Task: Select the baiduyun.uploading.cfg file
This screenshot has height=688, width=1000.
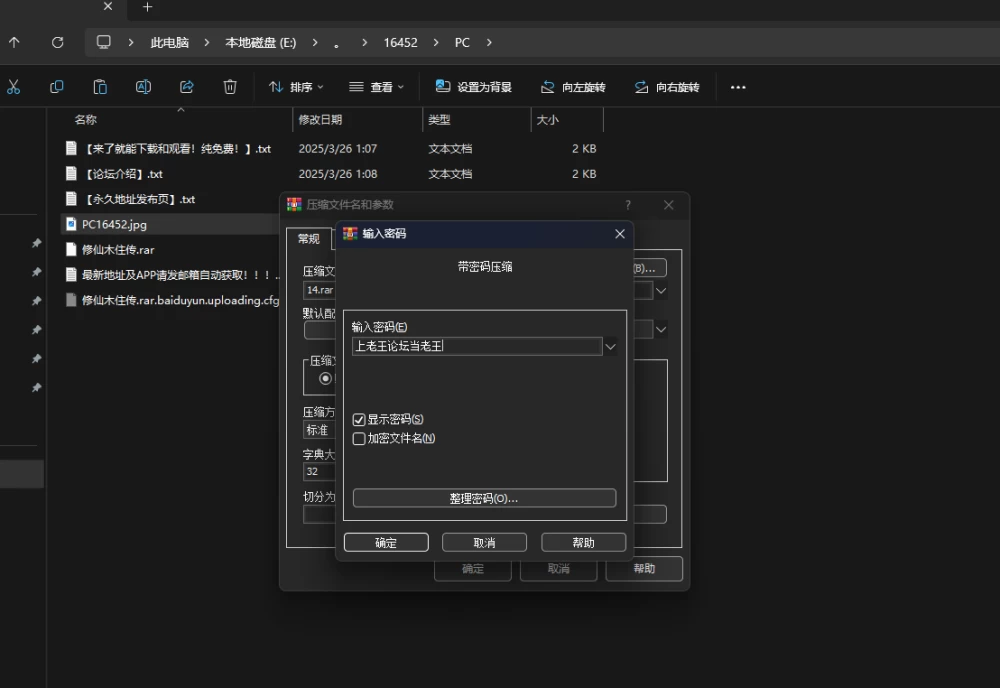Action: 180,300
